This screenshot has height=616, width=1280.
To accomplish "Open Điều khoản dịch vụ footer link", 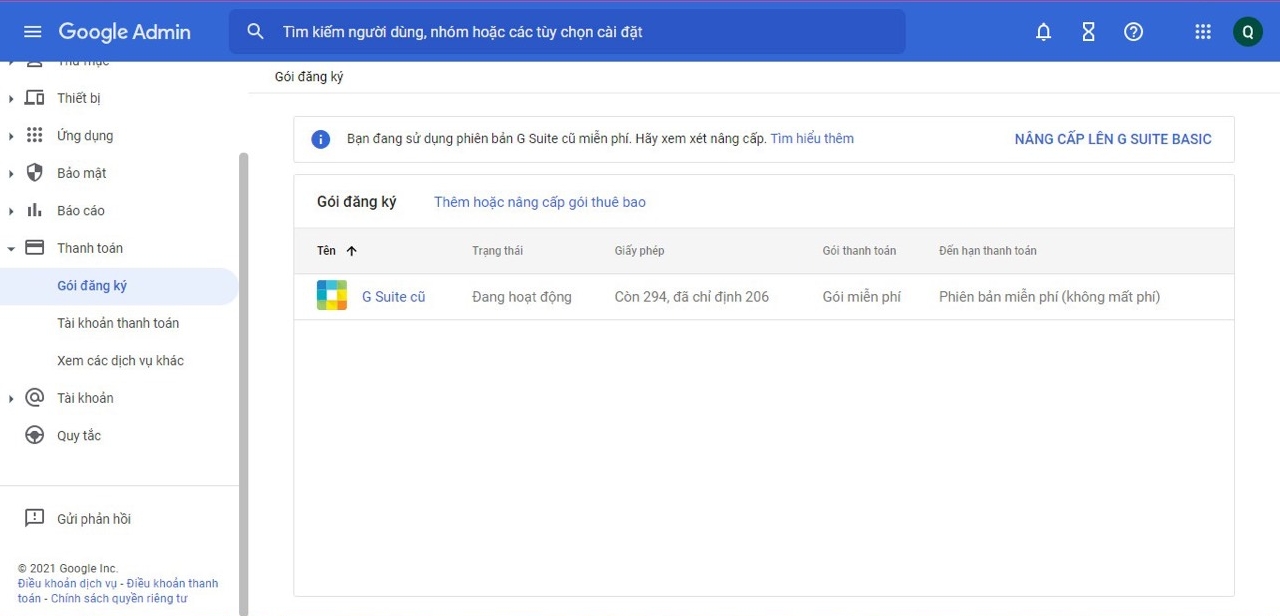I will (x=67, y=583).
